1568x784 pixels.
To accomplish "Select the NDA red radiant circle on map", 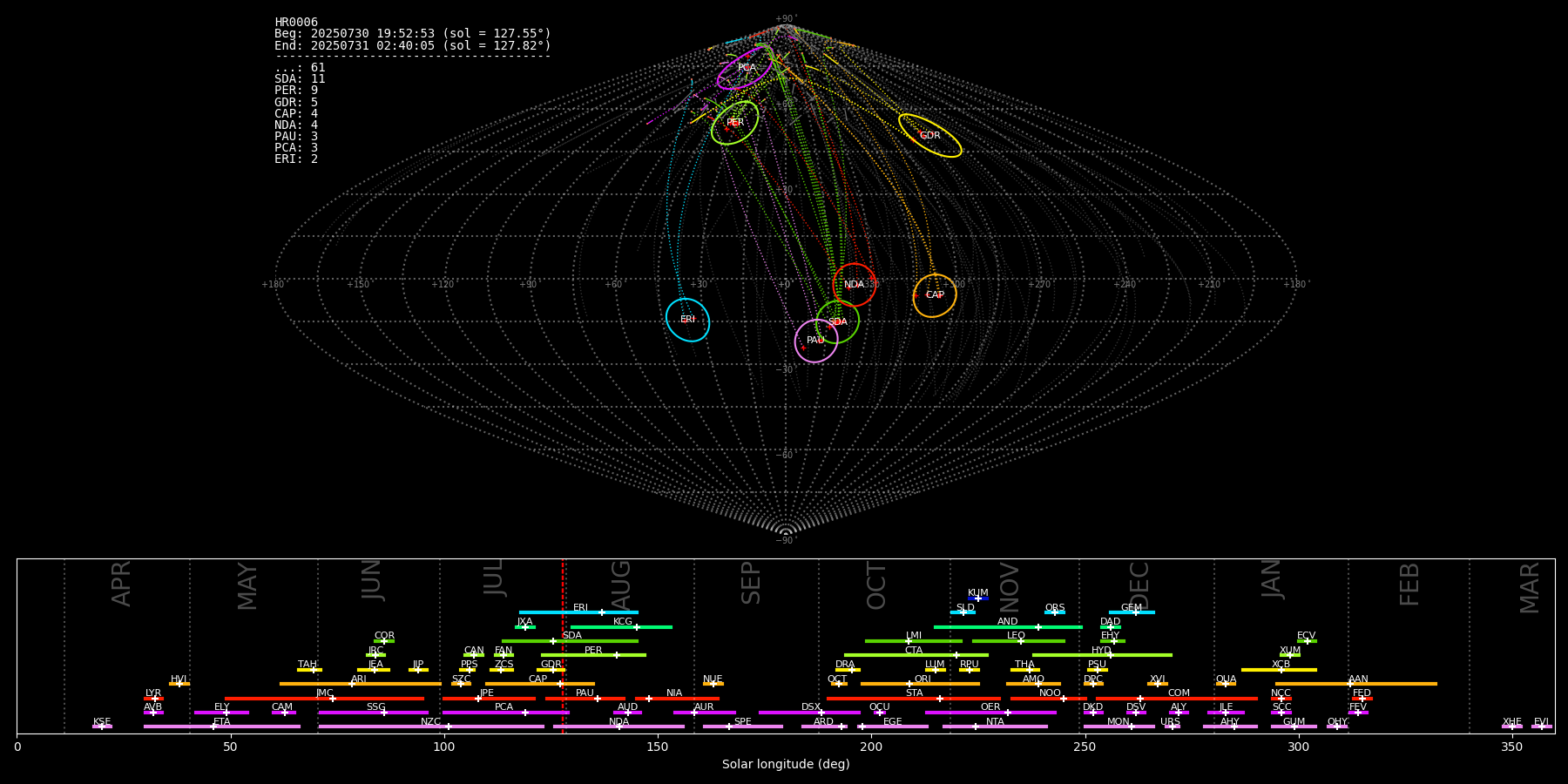I will pos(854,285).
